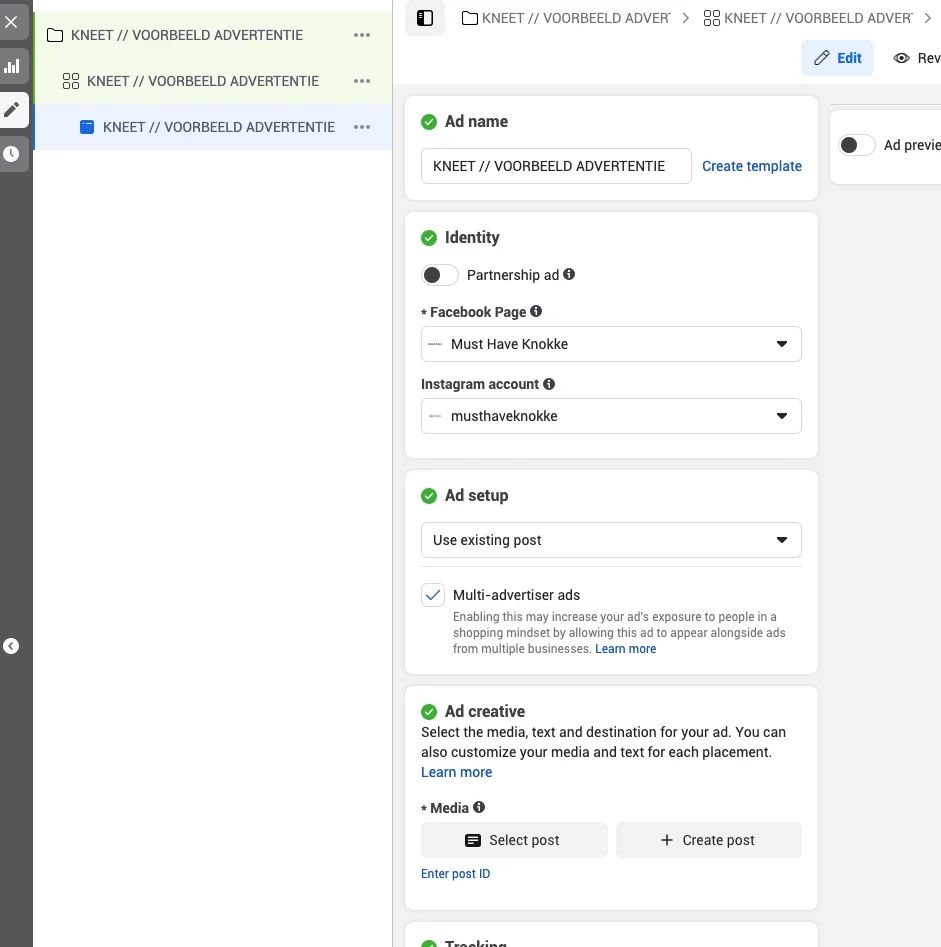Open more options for the ad set row
Screen dimensions: 941x947
tap(362, 81)
